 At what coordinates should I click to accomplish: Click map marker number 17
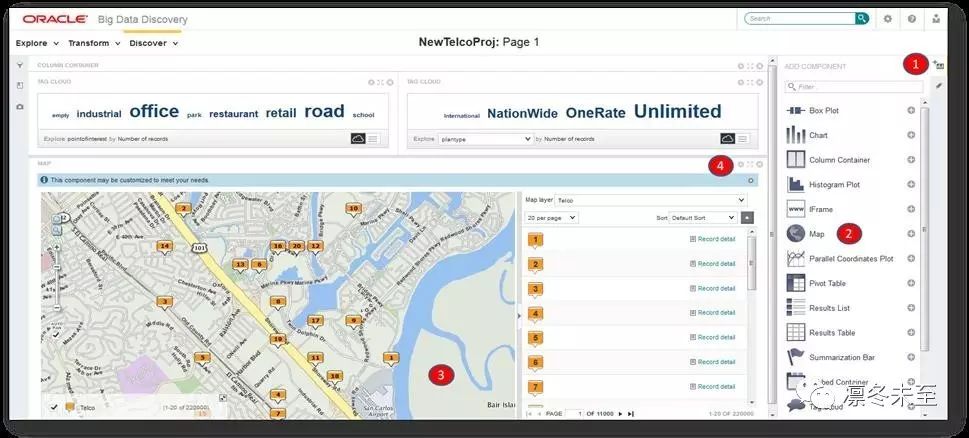tap(315, 321)
